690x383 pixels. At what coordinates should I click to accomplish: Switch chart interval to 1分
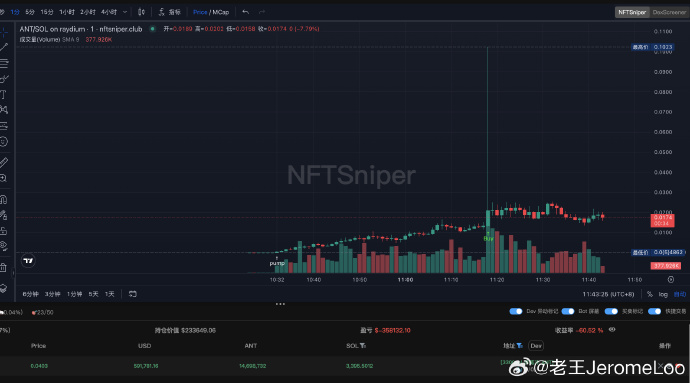point(15,12)
